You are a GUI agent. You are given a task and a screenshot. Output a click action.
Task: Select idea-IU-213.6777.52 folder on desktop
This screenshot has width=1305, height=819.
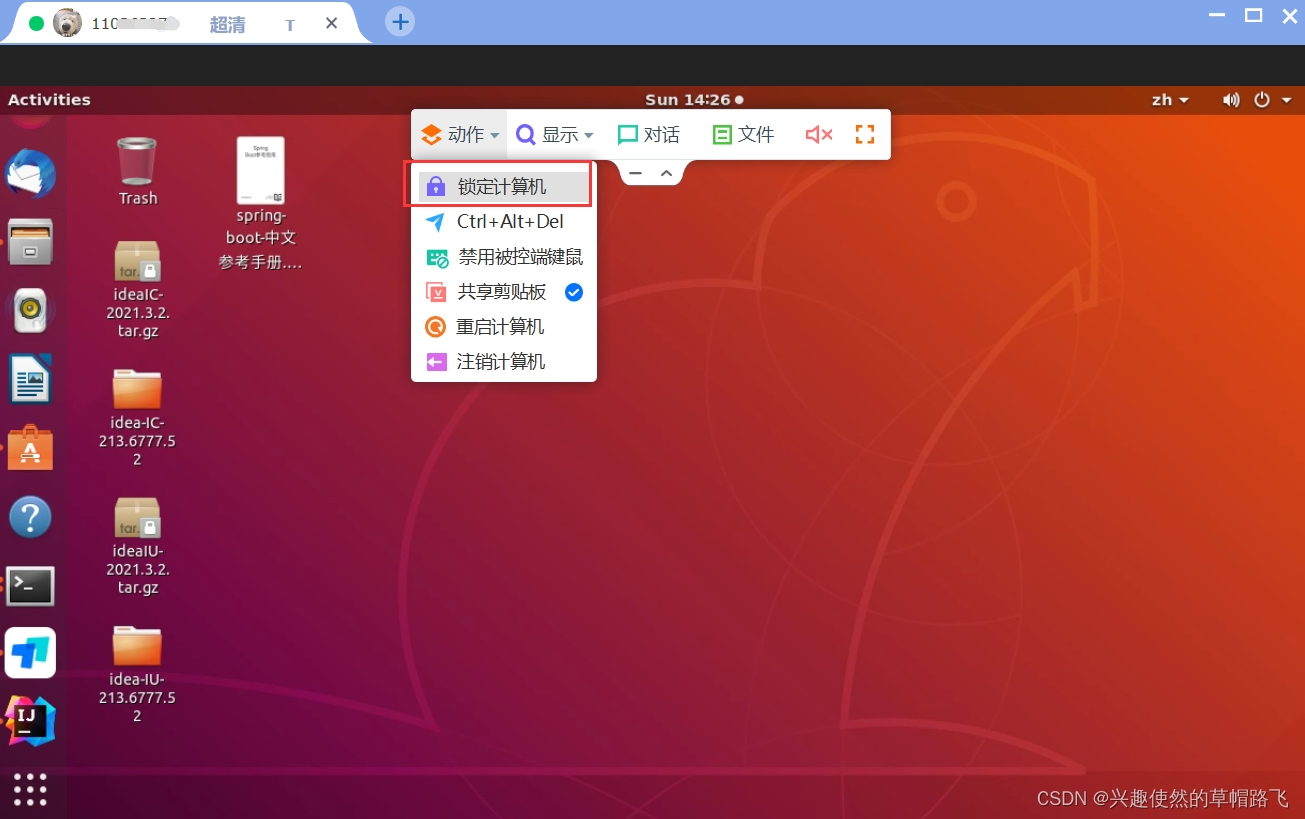tap(137, 674)
